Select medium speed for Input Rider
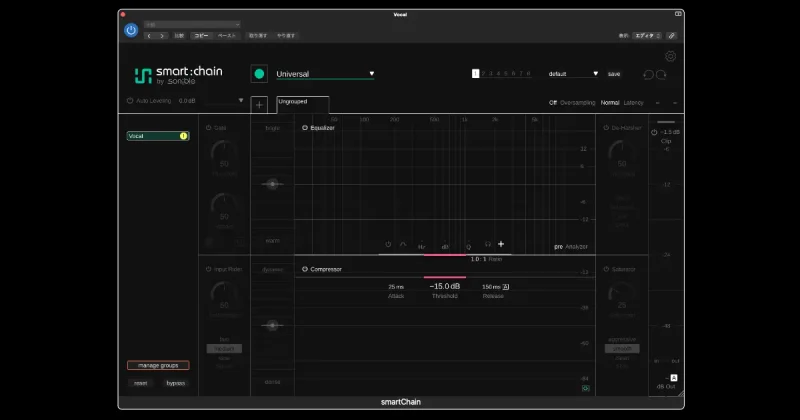Screen dimensions: 800x420 [x=224, y=349]
